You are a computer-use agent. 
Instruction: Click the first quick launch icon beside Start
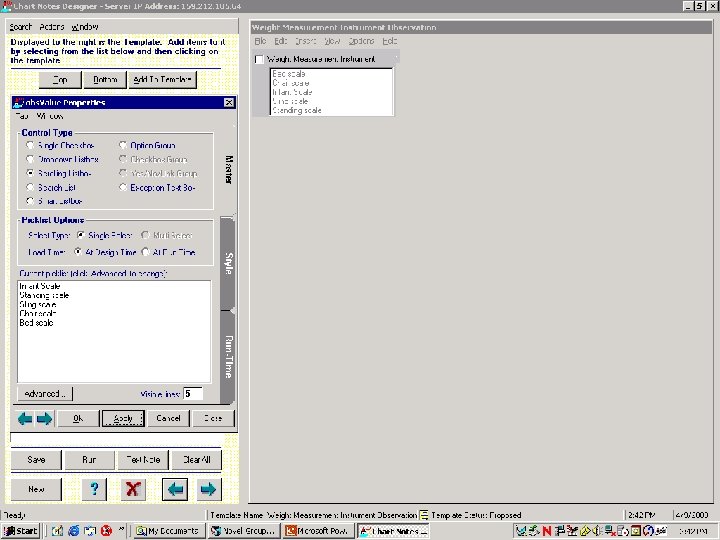(57, 531)
